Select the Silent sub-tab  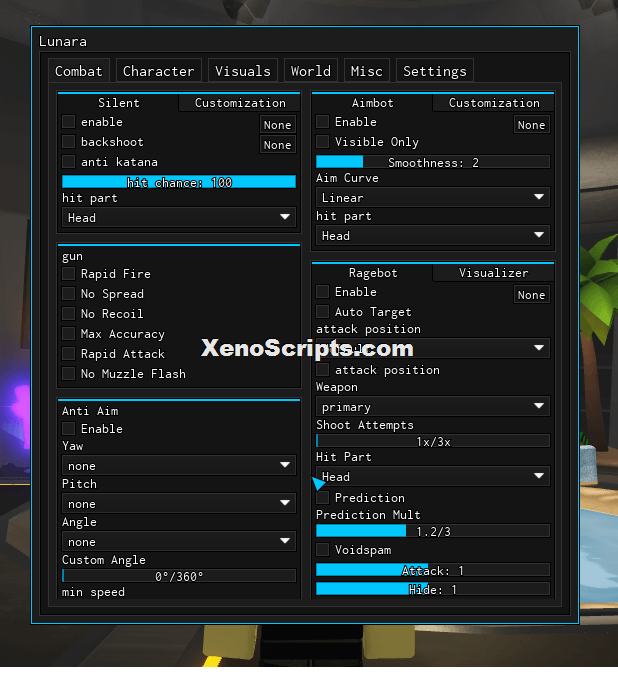point(118,103)
